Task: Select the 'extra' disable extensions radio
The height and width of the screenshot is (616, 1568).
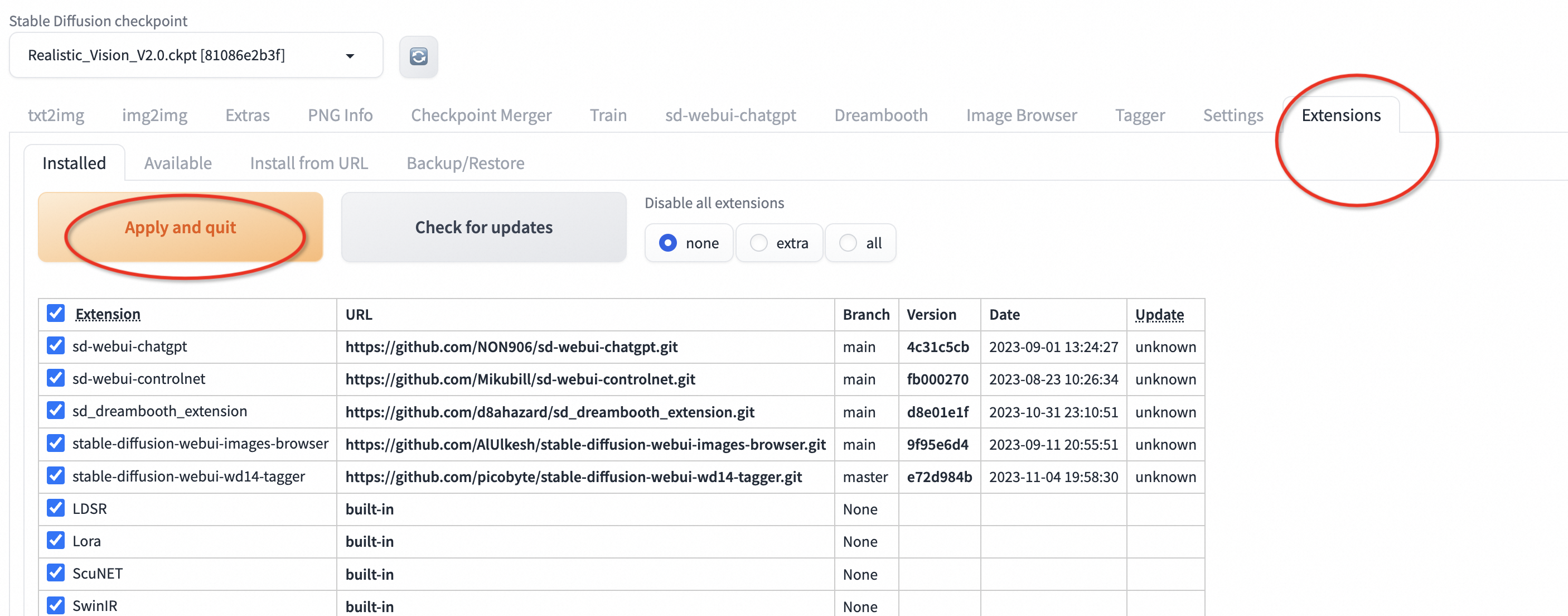Action: 759,243
